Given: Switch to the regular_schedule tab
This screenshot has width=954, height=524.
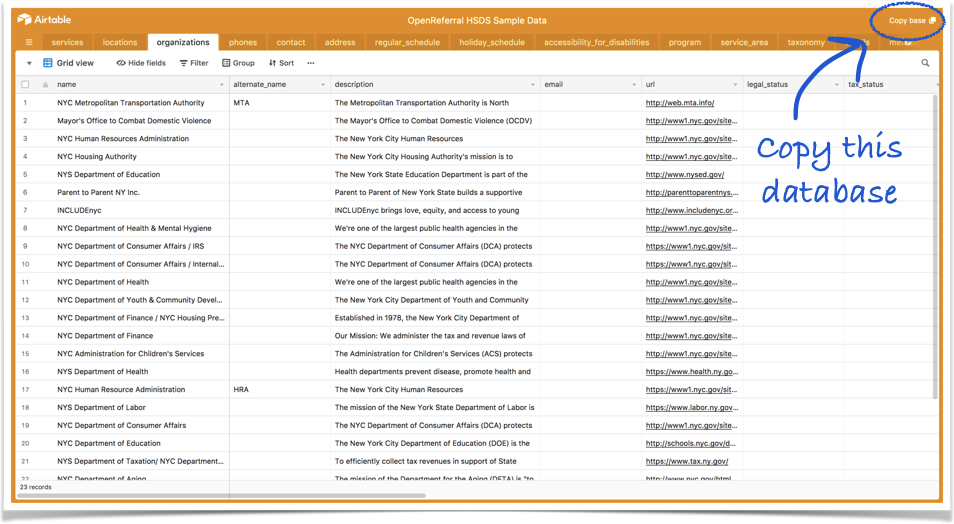Looking at the screenshot, I should click(407, 43).
